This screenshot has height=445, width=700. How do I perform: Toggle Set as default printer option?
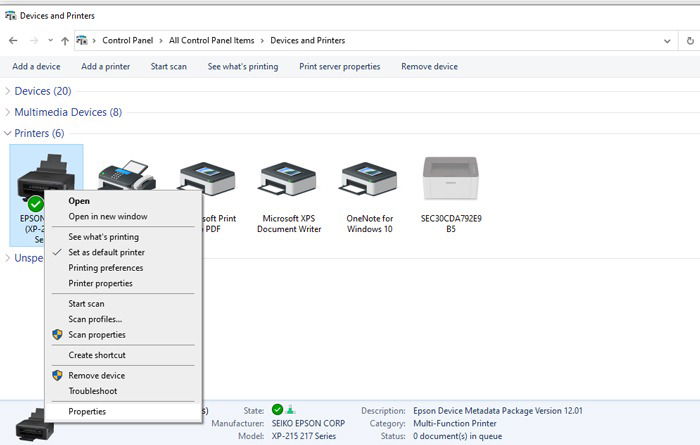(106, 253)
